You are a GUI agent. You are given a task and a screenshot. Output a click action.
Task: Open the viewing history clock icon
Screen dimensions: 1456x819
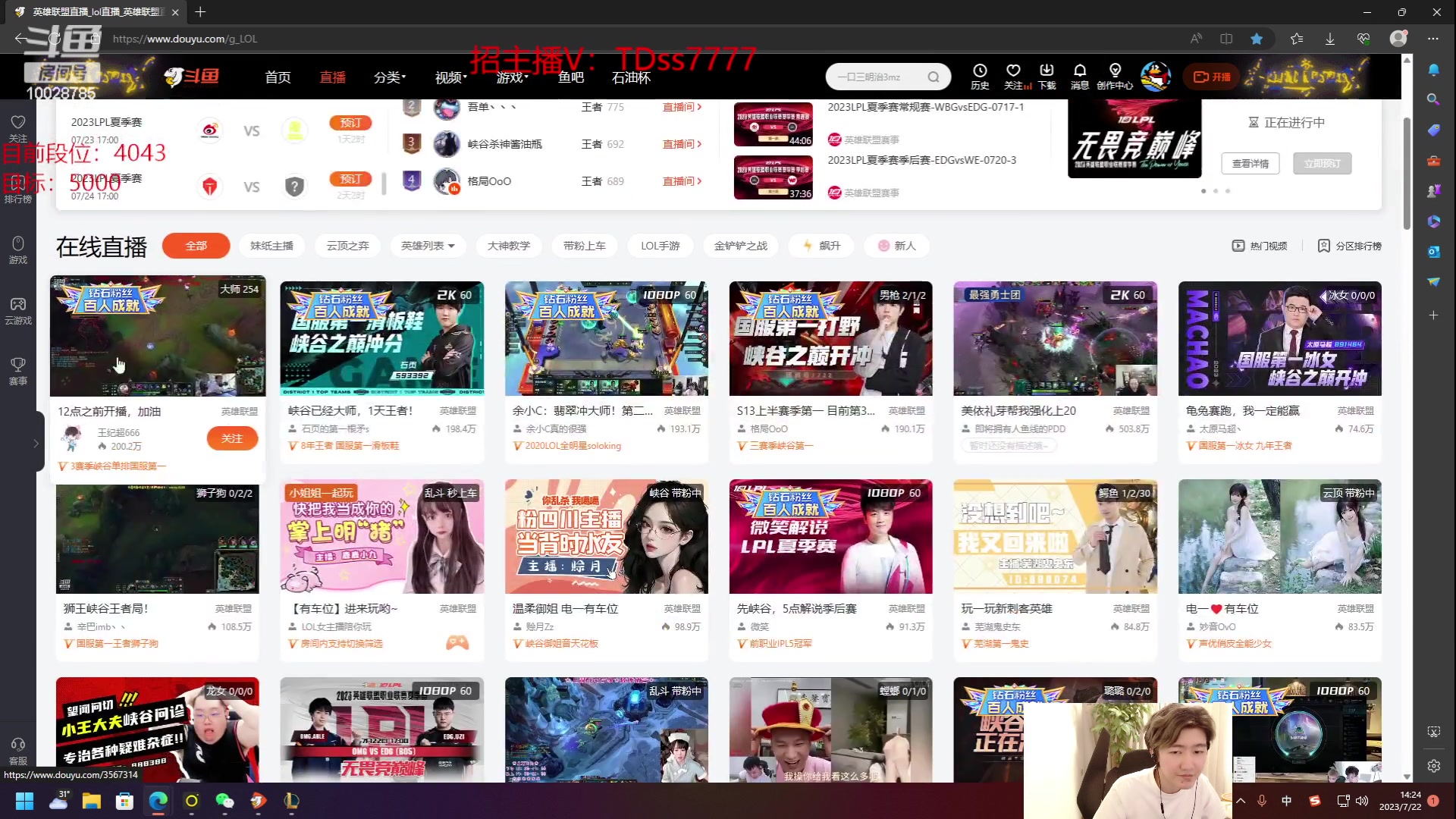tap(980, 71)
